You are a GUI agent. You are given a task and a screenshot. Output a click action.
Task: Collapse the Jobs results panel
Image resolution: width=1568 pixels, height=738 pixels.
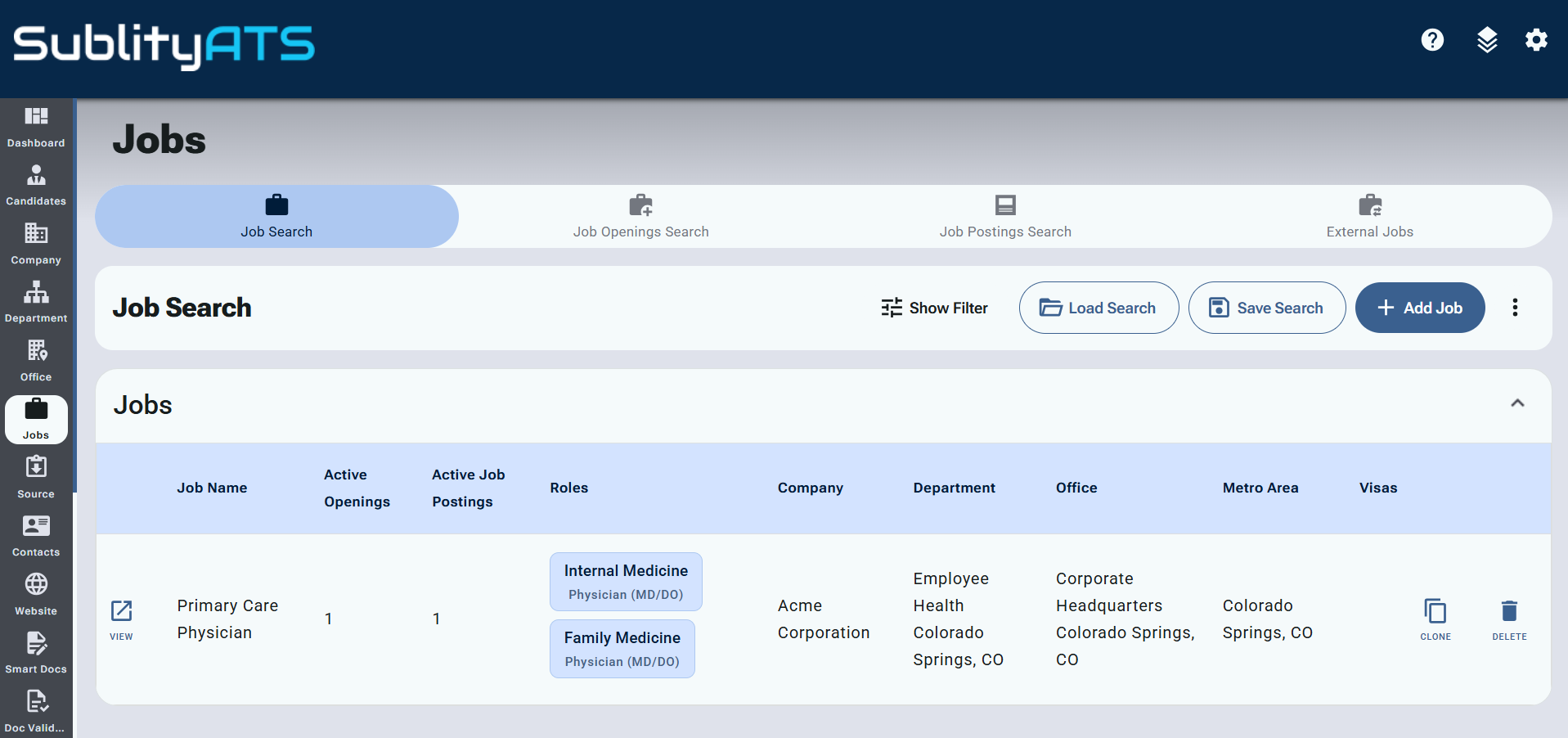(1517, 403)
